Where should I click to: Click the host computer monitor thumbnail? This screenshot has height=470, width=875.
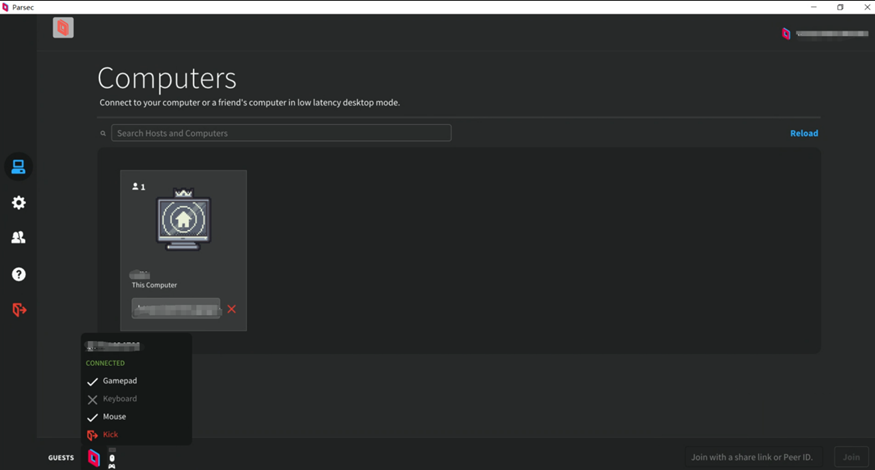(x=183, y=220)
